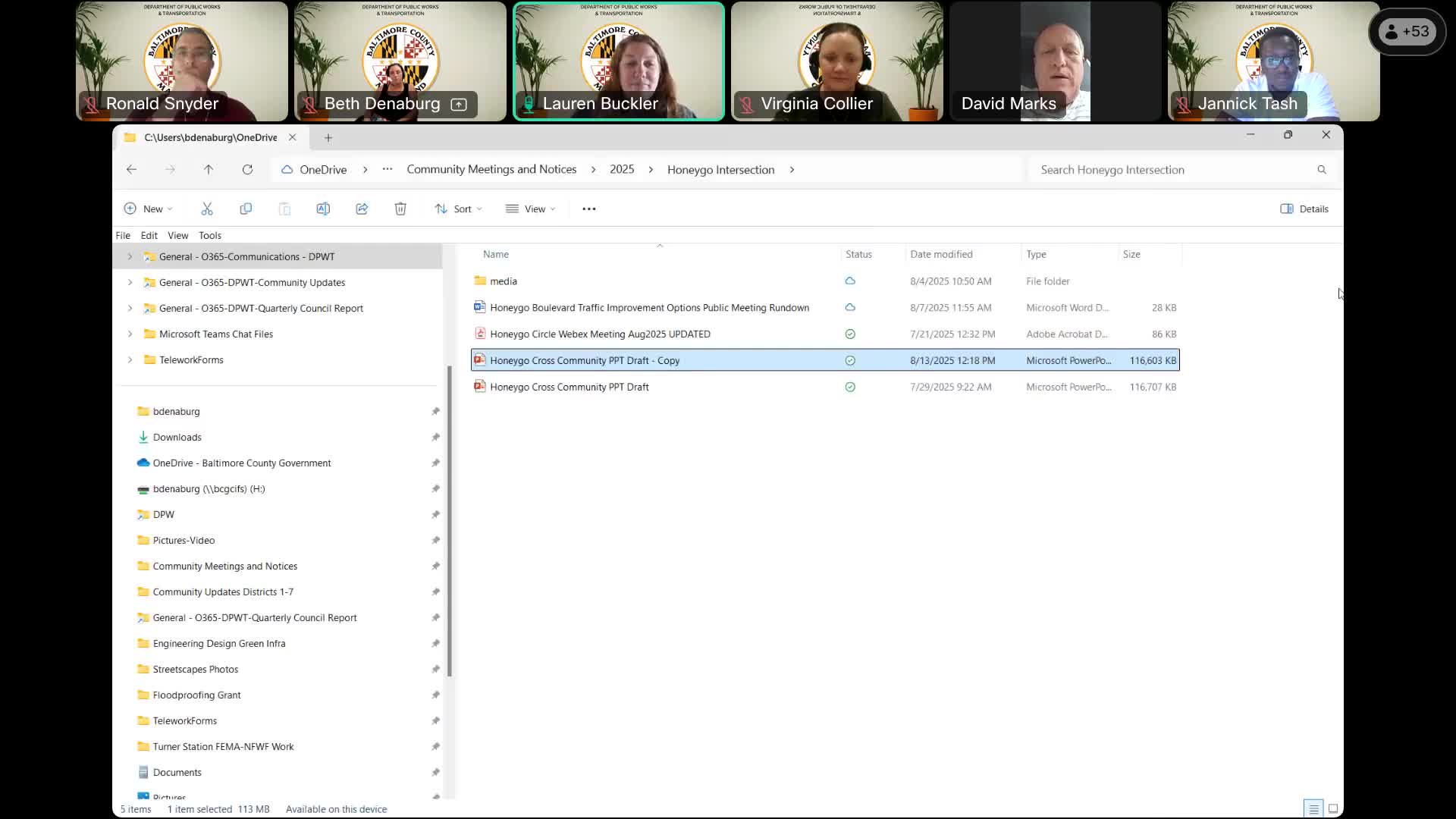Open the View dropdown
The width and height of the screenshot is (1456, 819).
click(x=531, y=209)
